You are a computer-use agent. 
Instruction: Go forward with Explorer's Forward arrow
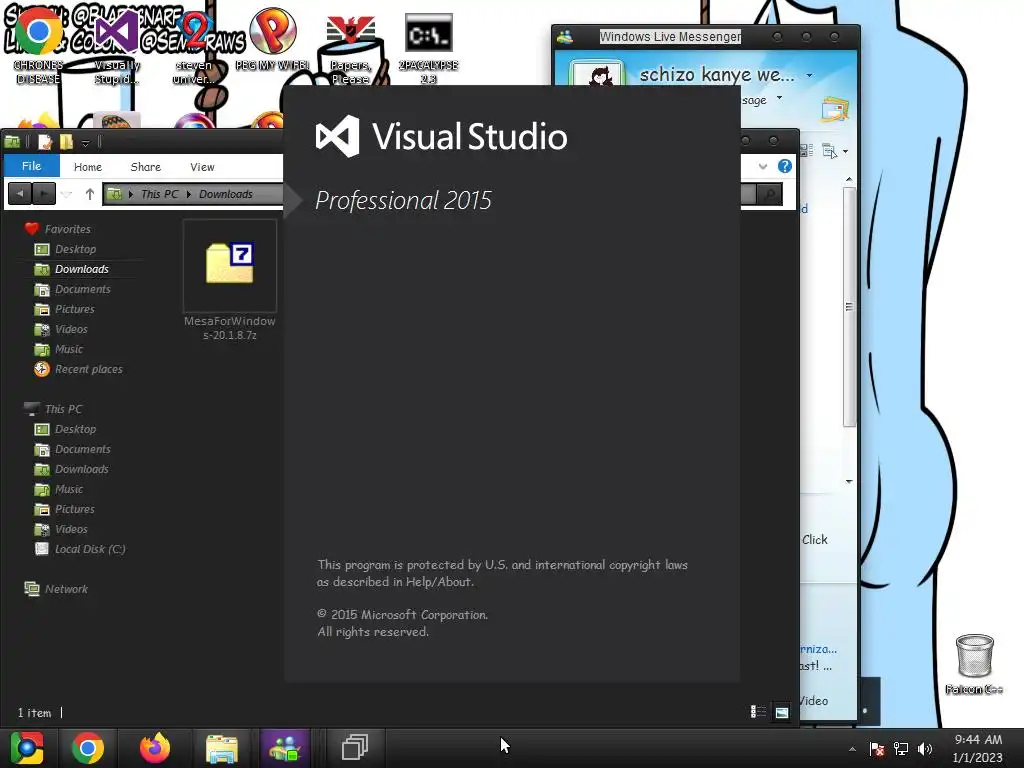point(44,194)
